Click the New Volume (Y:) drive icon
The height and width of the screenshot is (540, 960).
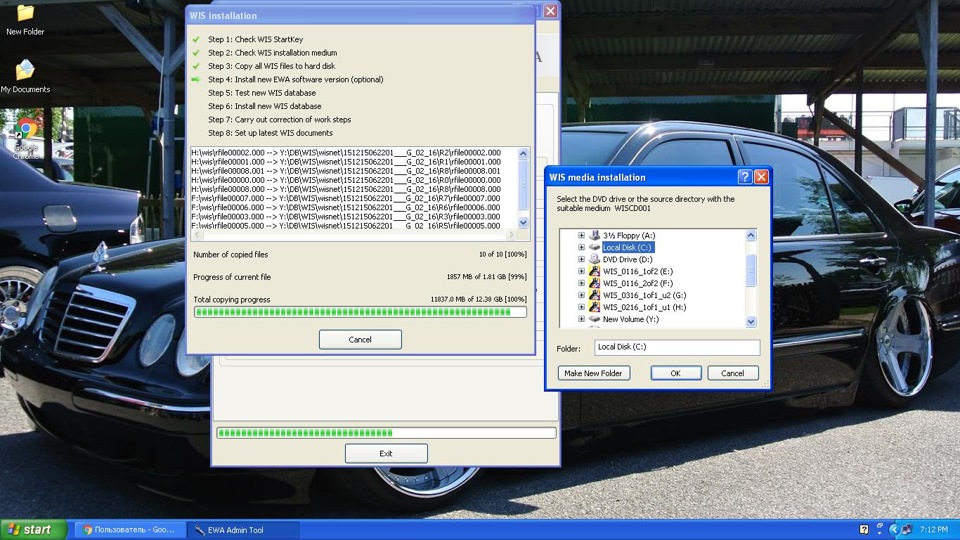(x=594, y=319)
